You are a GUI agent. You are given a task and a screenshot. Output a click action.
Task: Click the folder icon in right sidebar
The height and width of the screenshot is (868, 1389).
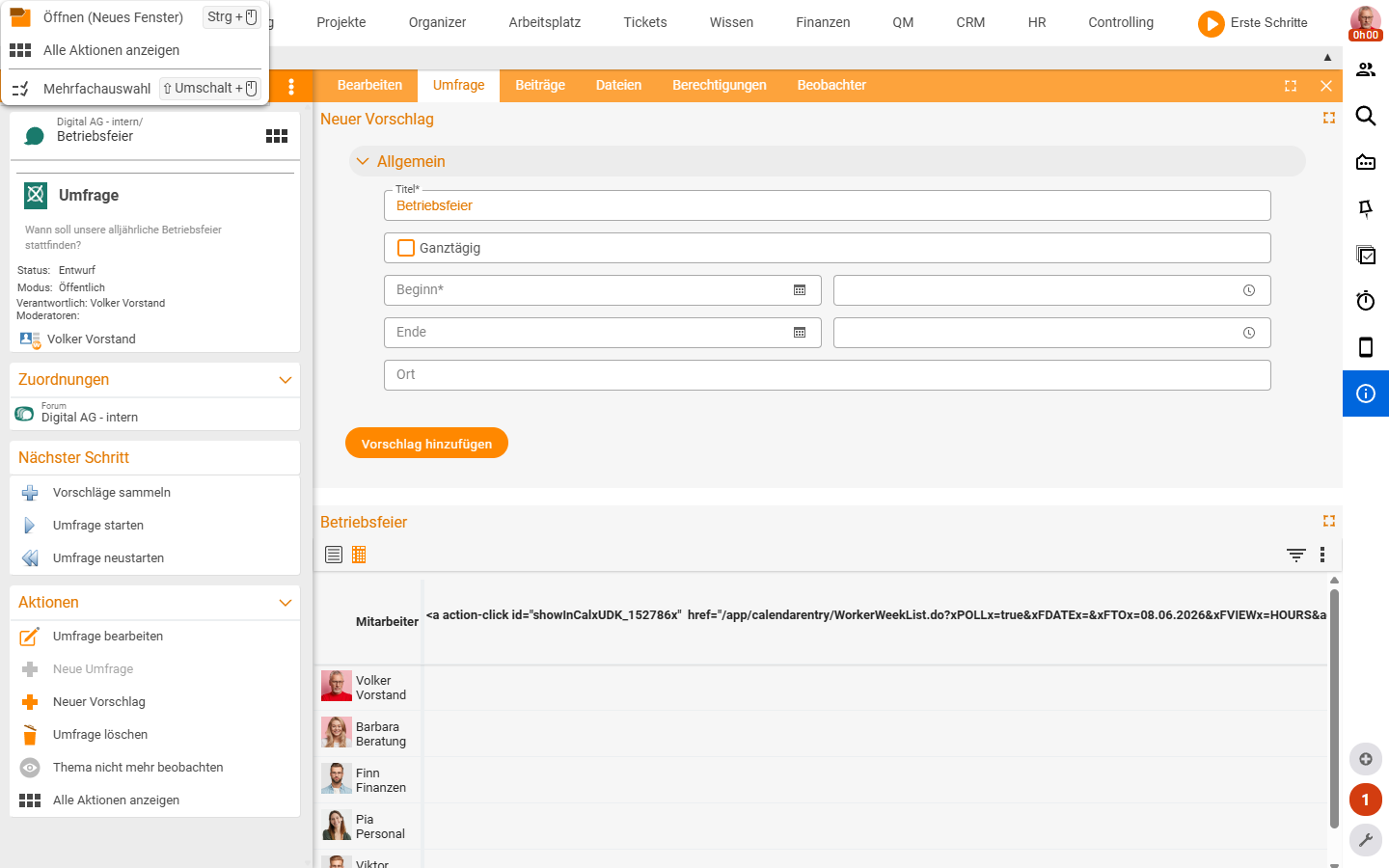(x=1366, y=162)
